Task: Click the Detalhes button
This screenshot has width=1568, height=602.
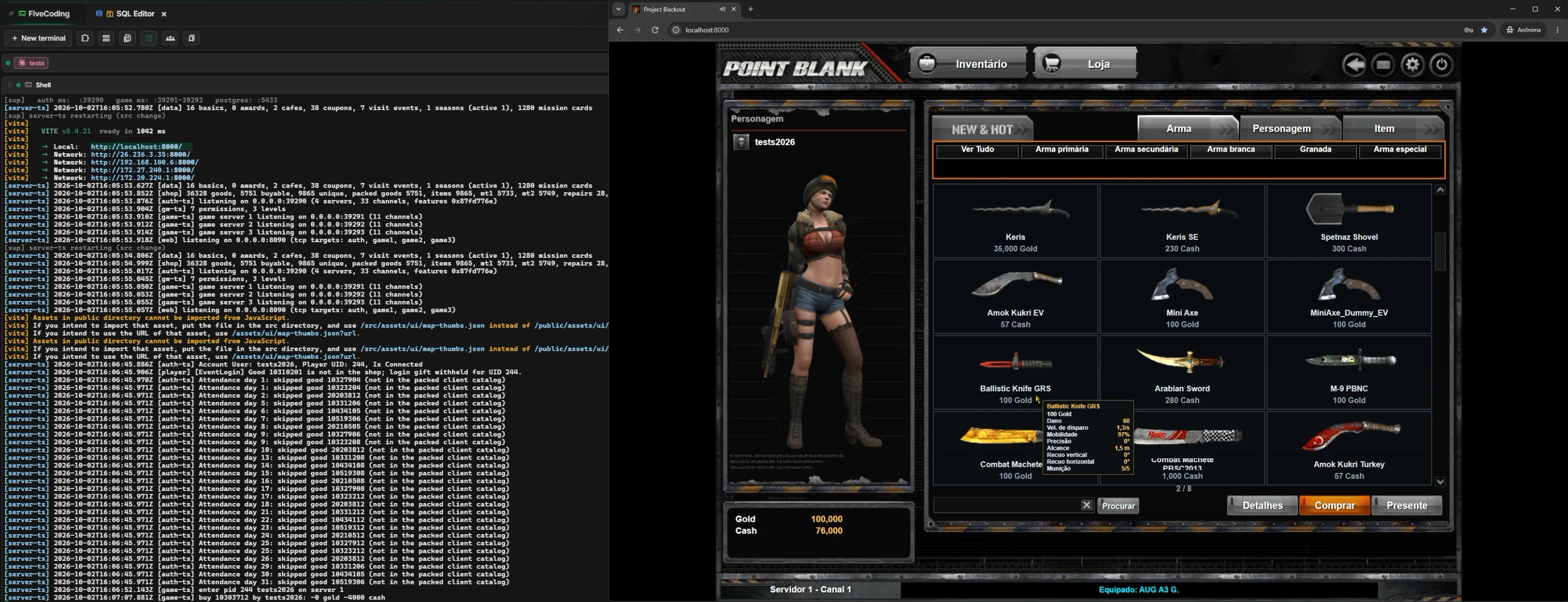Action: 1262,505
